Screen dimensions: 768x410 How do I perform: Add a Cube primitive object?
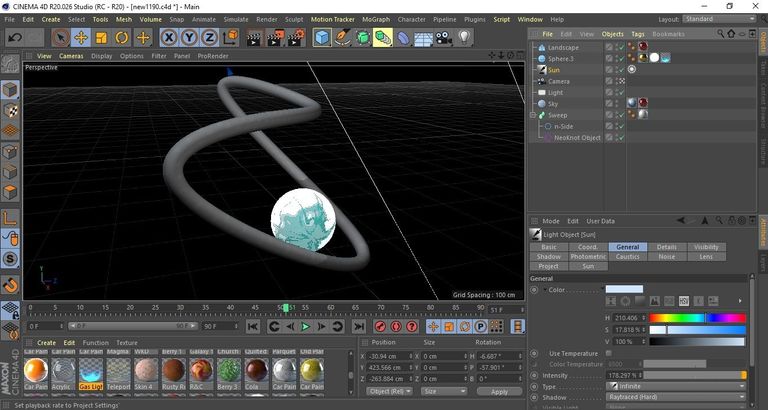[322, 38]
